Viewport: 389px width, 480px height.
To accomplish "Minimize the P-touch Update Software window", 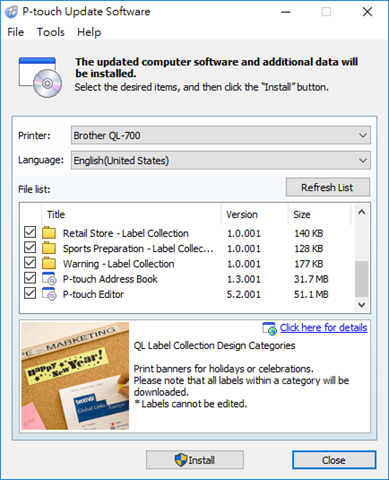I will pyautogui.click(x=286, y=12).
